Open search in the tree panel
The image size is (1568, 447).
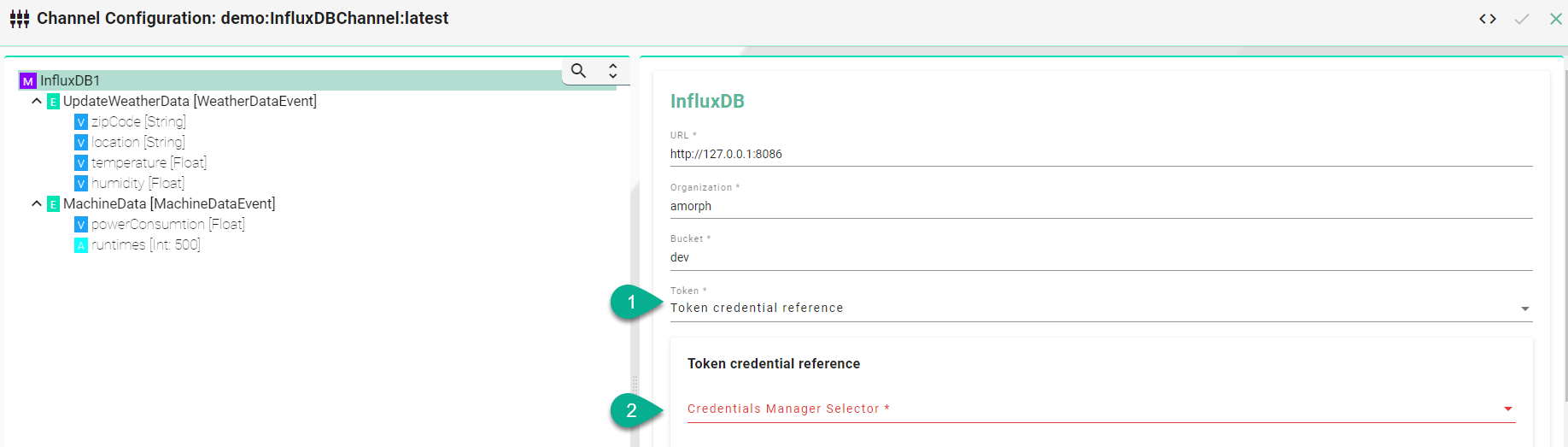tap(579, 71)
